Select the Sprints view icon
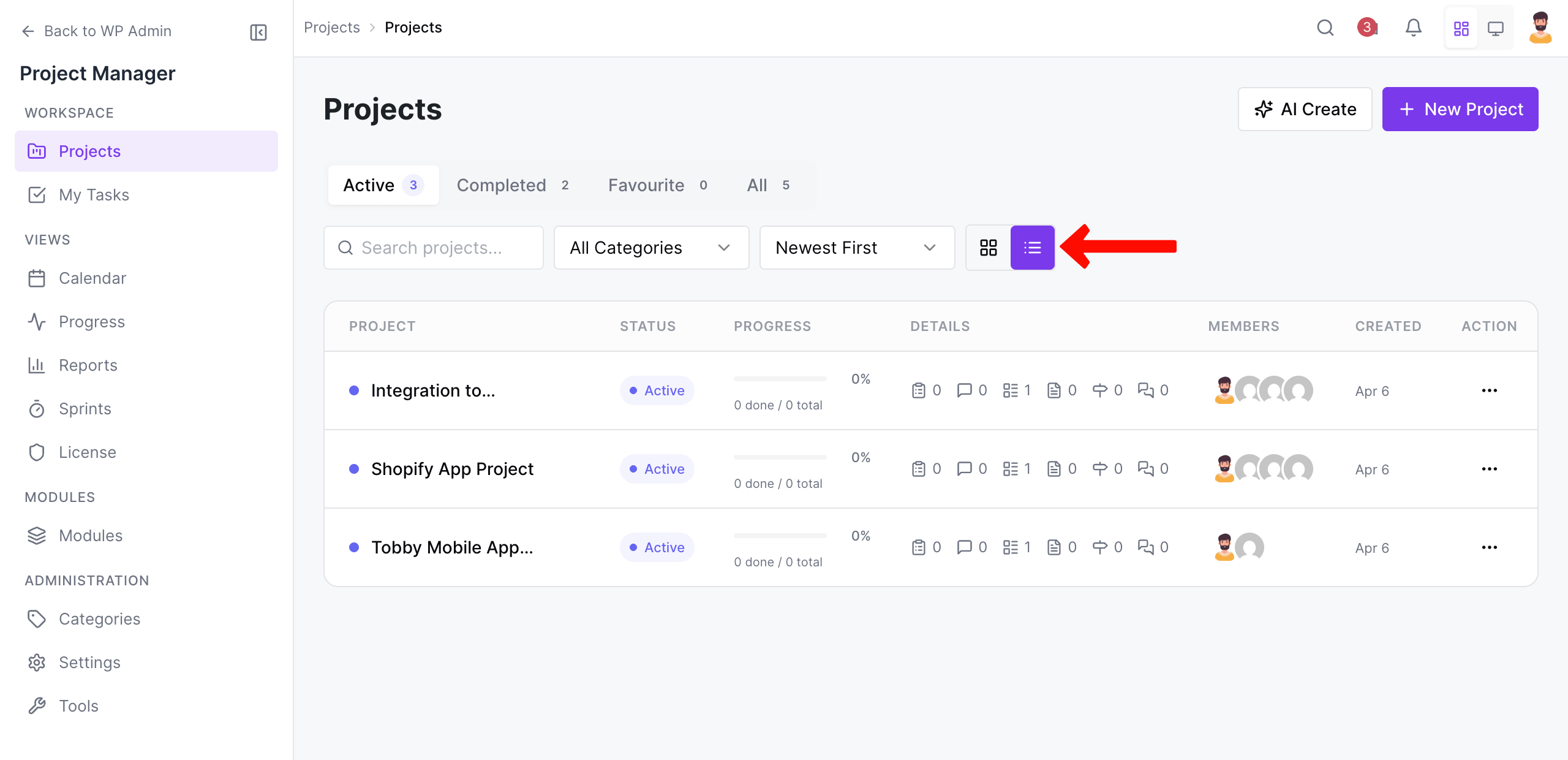 click(x=37, y=409)
